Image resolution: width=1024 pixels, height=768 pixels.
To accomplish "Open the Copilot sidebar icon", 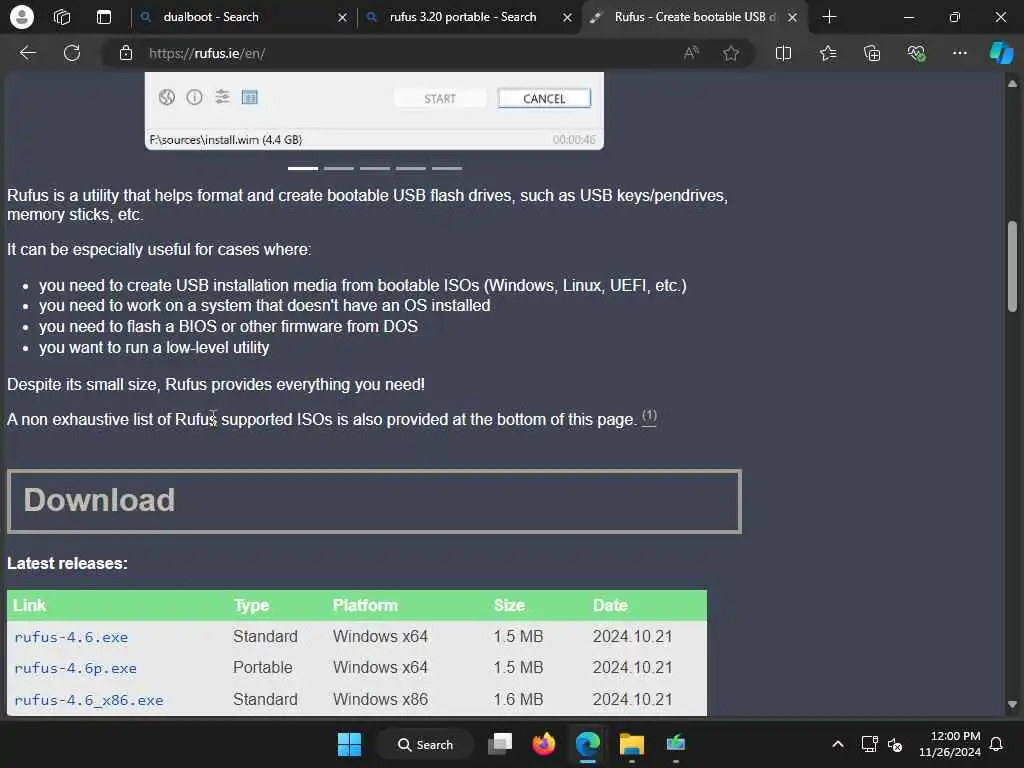I will pyautogui.click(x=1001, y=53).
